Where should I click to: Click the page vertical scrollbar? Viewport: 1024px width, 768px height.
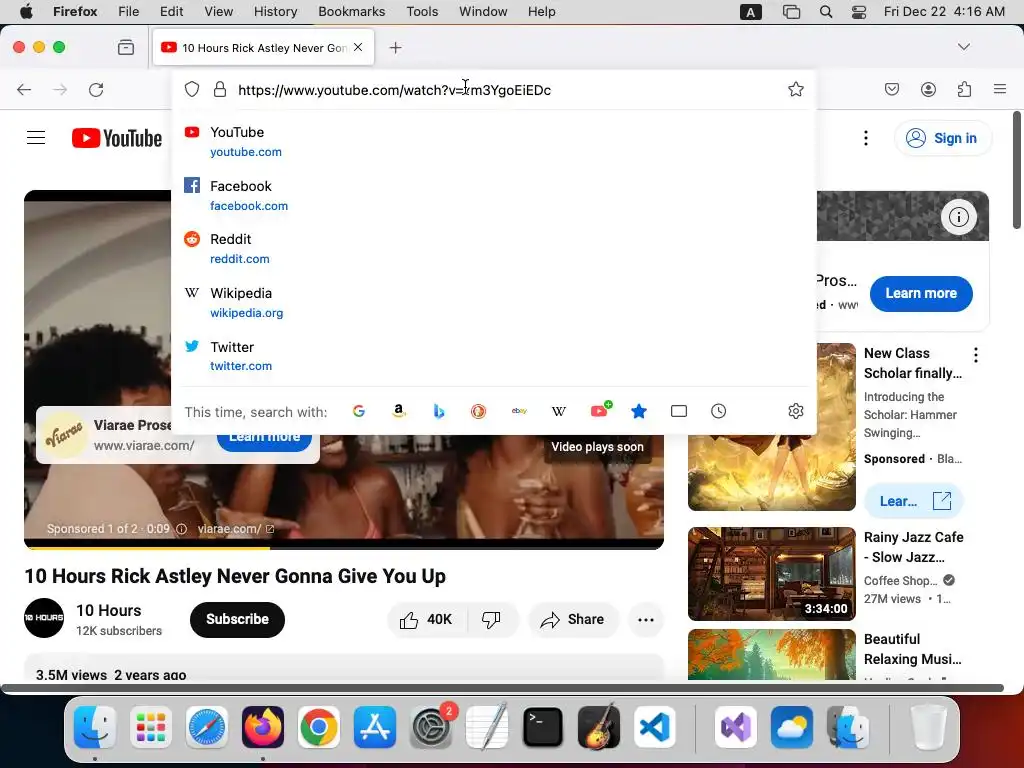coord(1017,170)
